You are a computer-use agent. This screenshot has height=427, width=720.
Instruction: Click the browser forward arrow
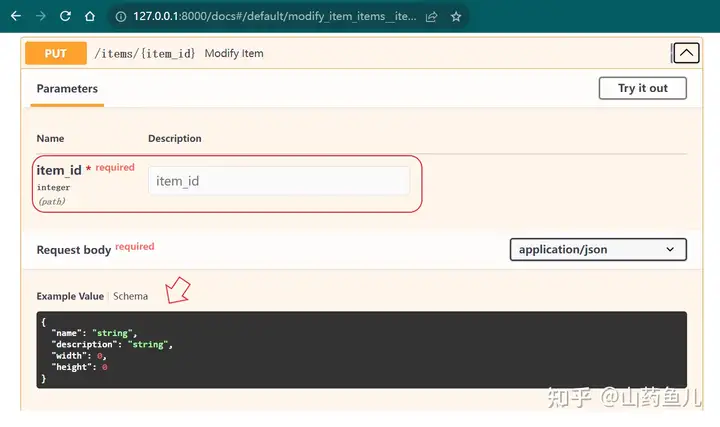click(40, 16)
